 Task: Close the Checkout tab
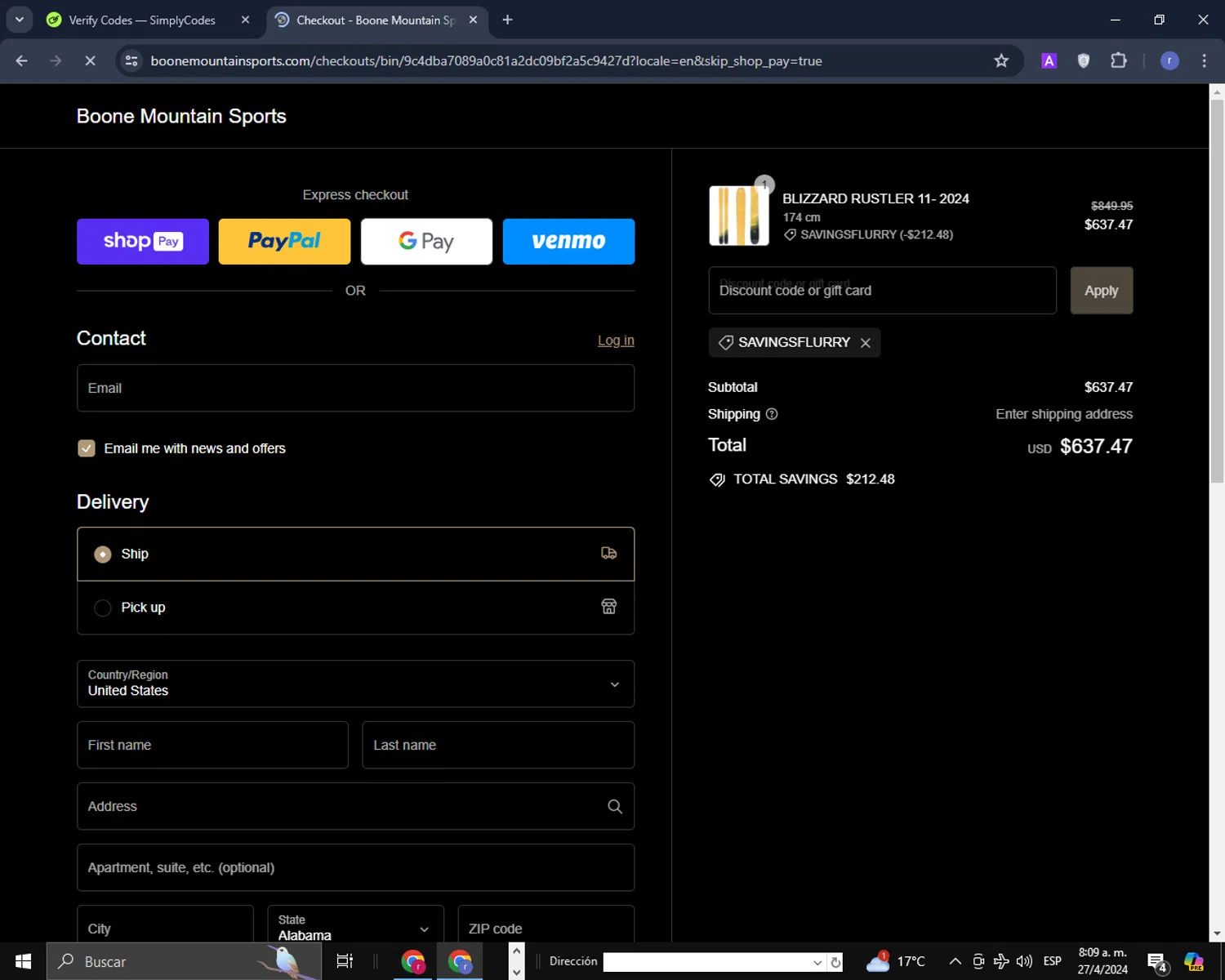click(x=473, y=20)
